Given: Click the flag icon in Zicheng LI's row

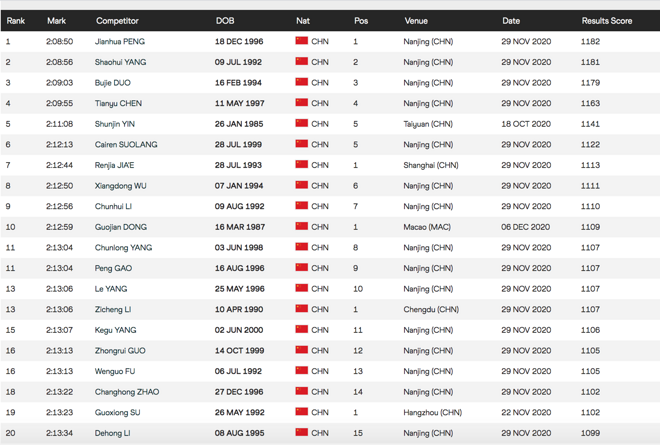Looking at the screenshot, I should pos(301,309).
